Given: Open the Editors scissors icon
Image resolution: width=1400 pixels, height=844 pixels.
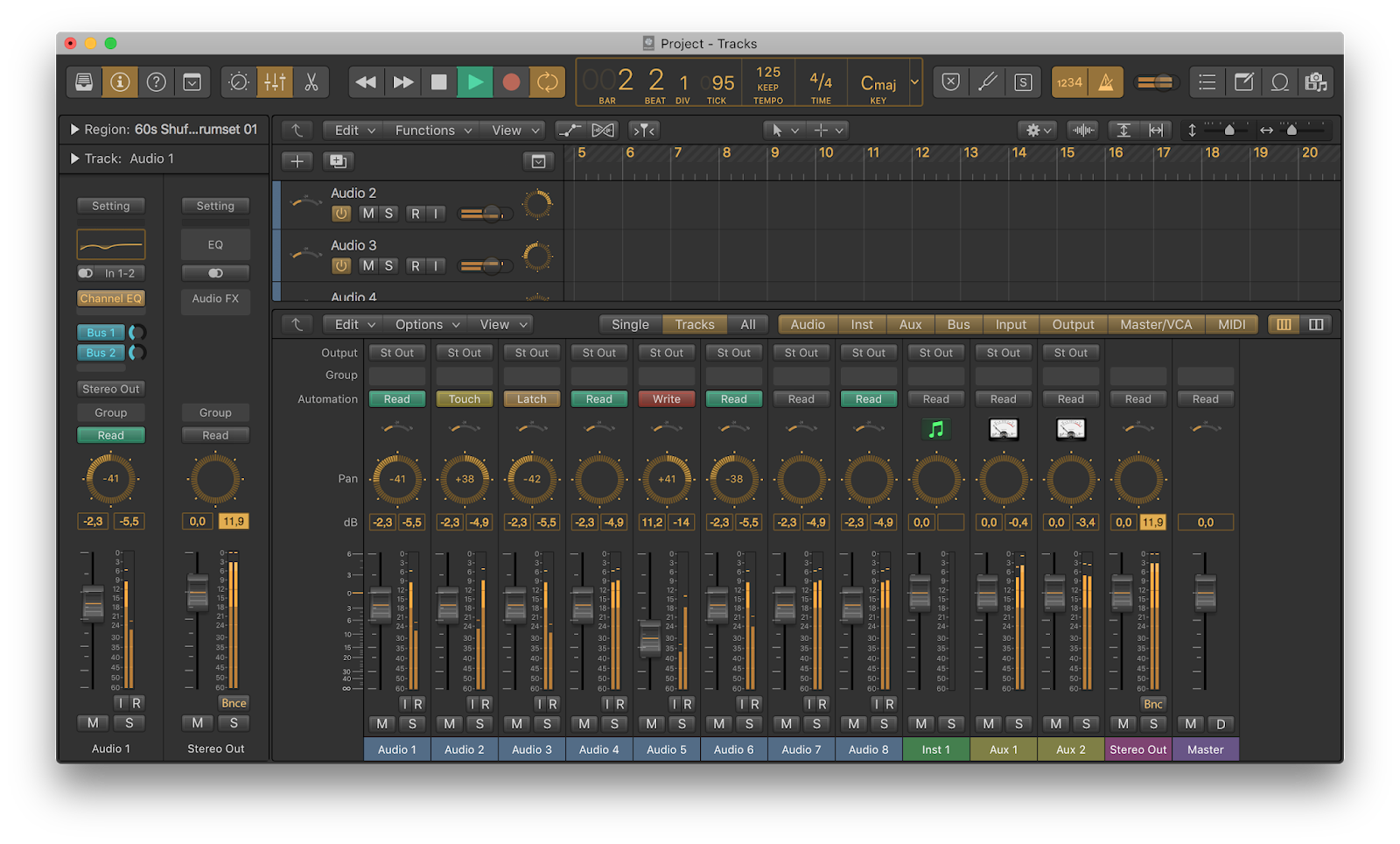Looking at the screenshot, I should tap(311, 82).
